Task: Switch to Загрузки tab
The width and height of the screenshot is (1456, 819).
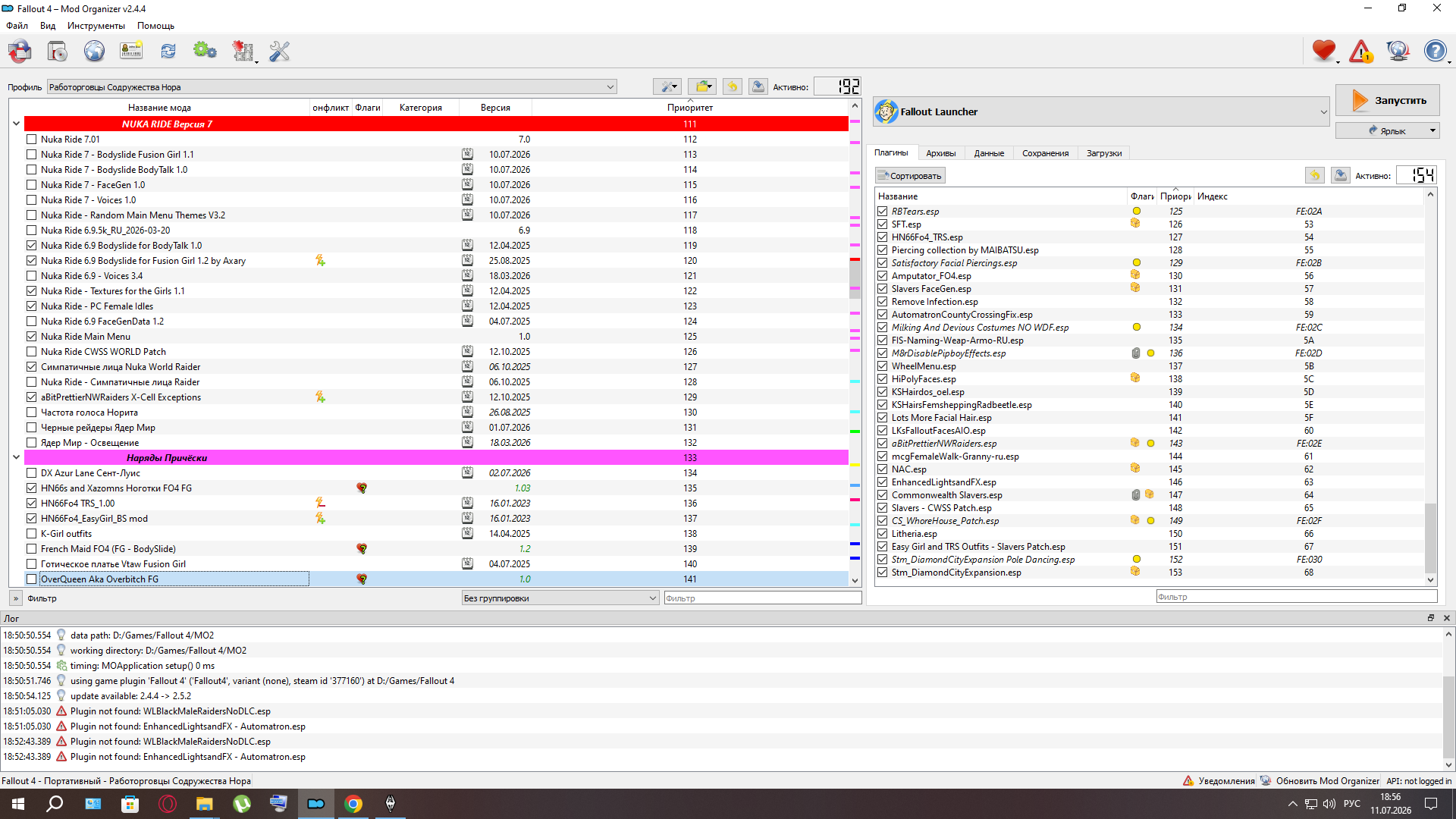Action: pos(1103,153)
